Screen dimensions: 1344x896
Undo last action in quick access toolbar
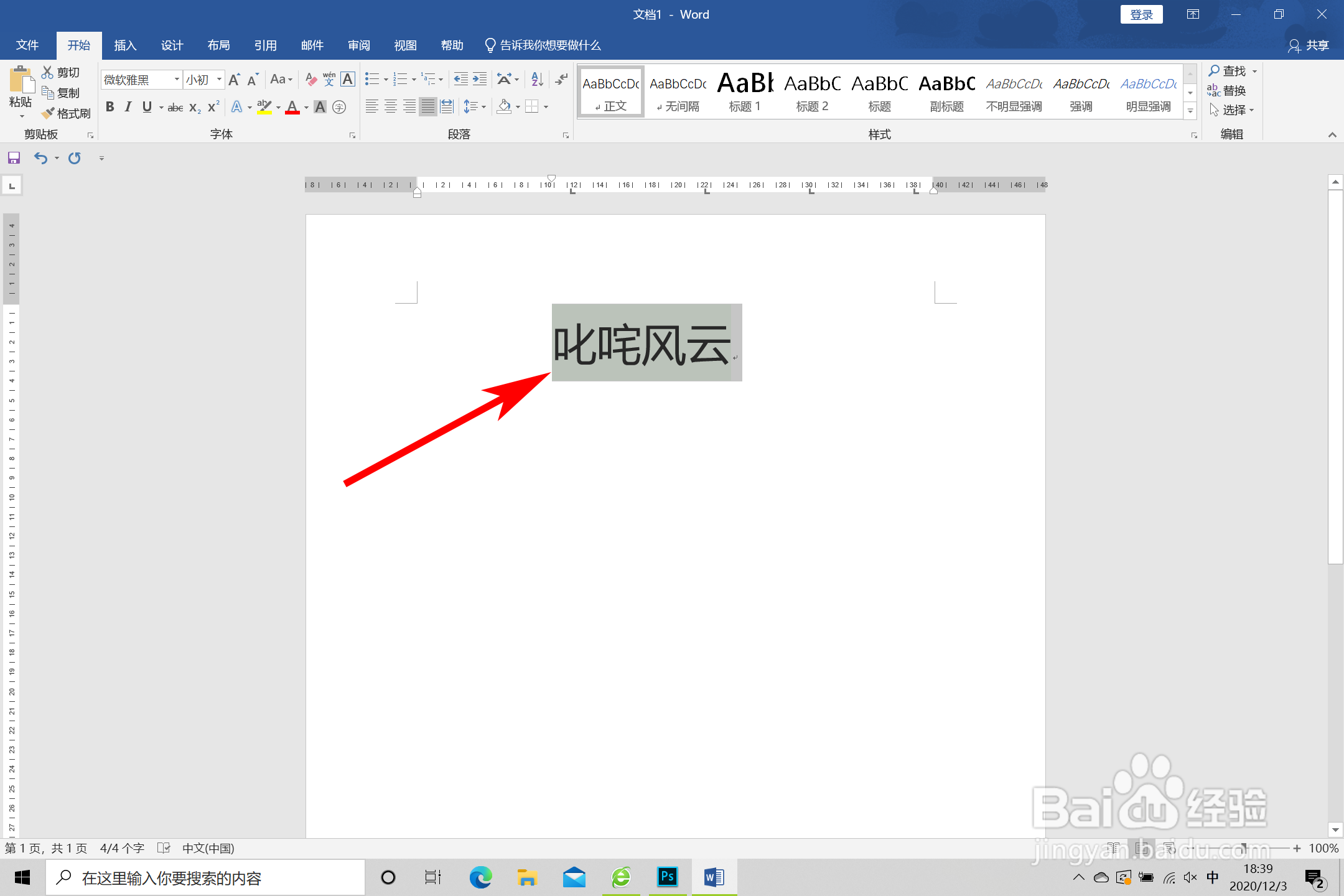tap(40, 158)
